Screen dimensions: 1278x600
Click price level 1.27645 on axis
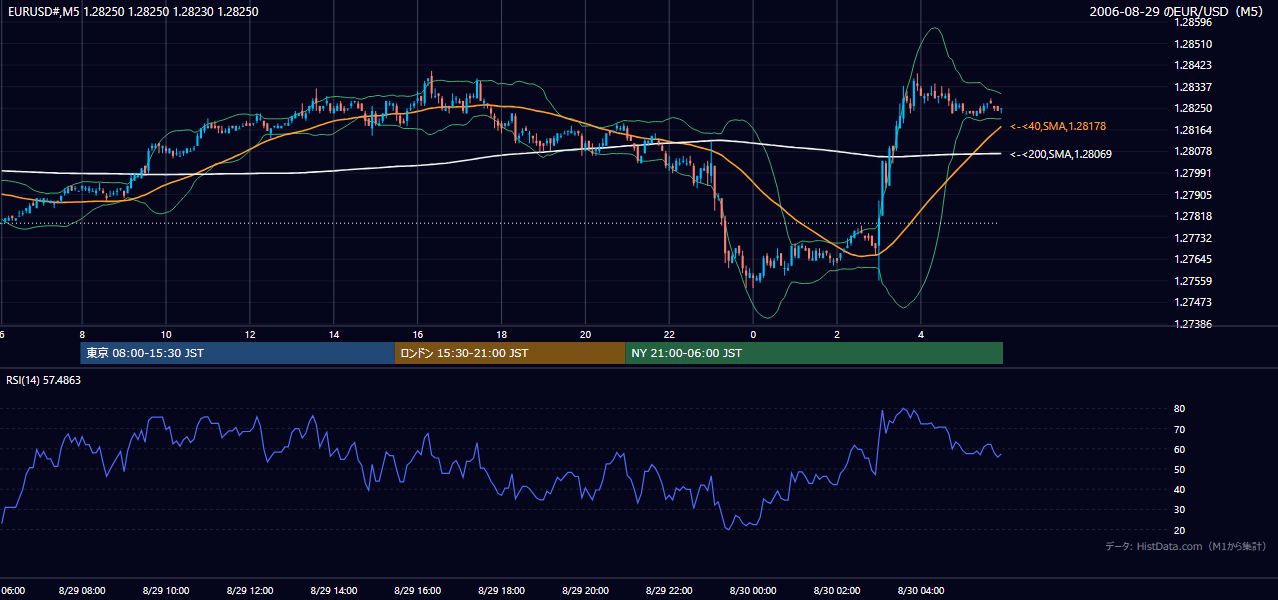click(1193, 259)
